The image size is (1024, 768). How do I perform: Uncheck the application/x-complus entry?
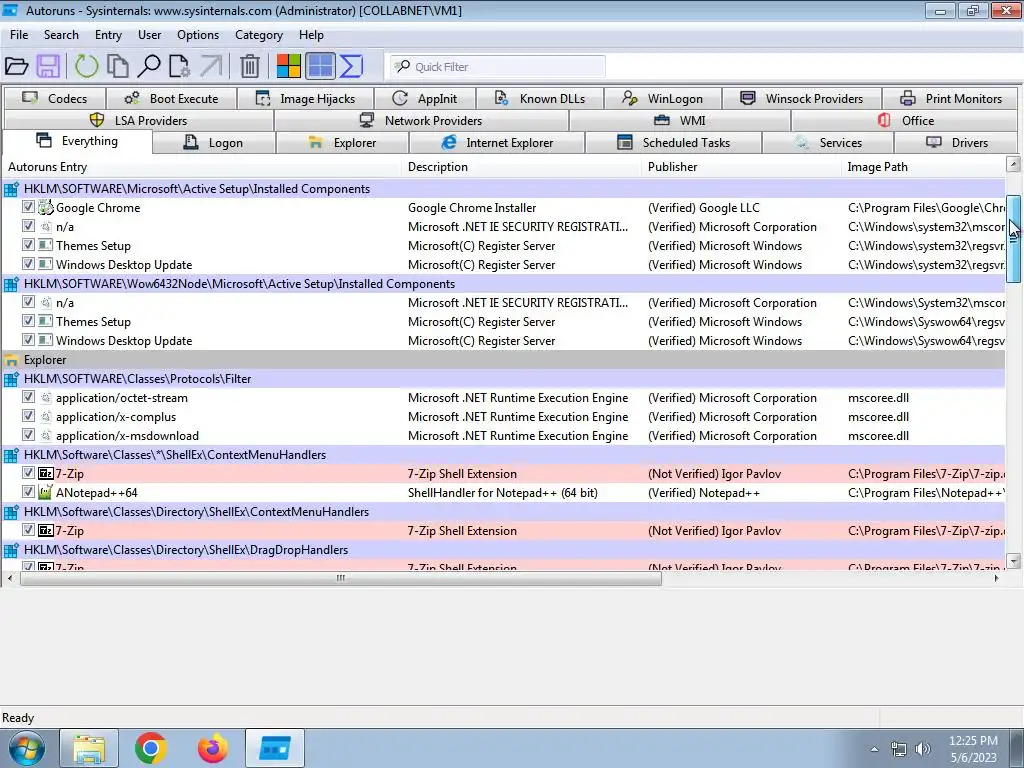point(28,416)
